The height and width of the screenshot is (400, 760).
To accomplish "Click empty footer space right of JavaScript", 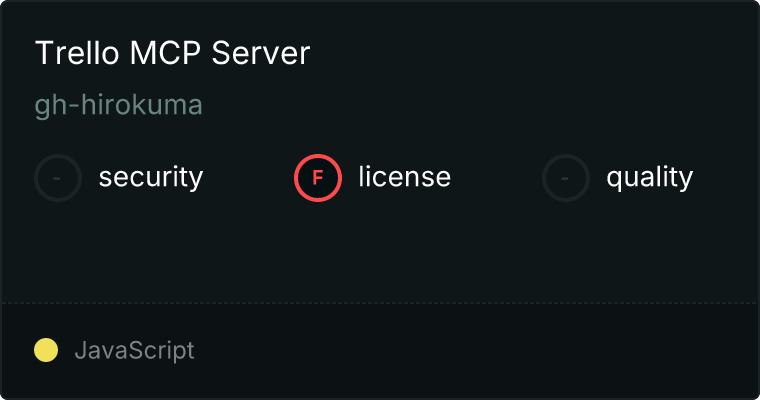I will (x=480, y=350).
